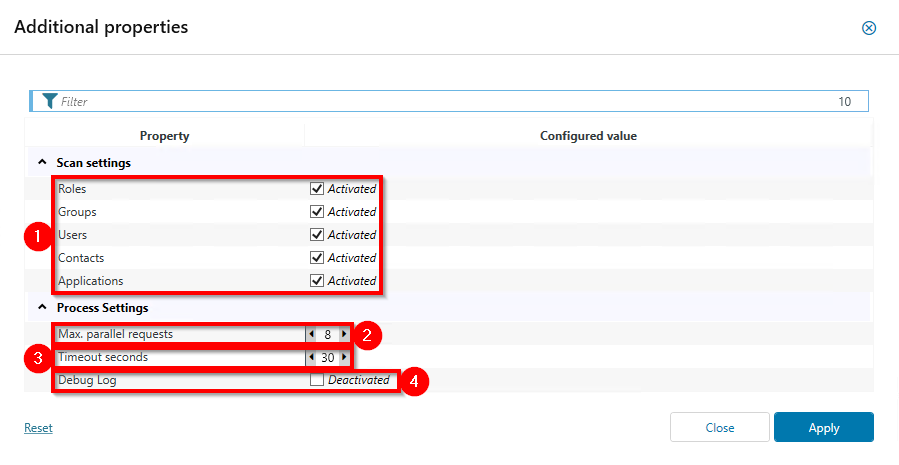
Task: Focus the Filter text field
Action: (440, 101)
